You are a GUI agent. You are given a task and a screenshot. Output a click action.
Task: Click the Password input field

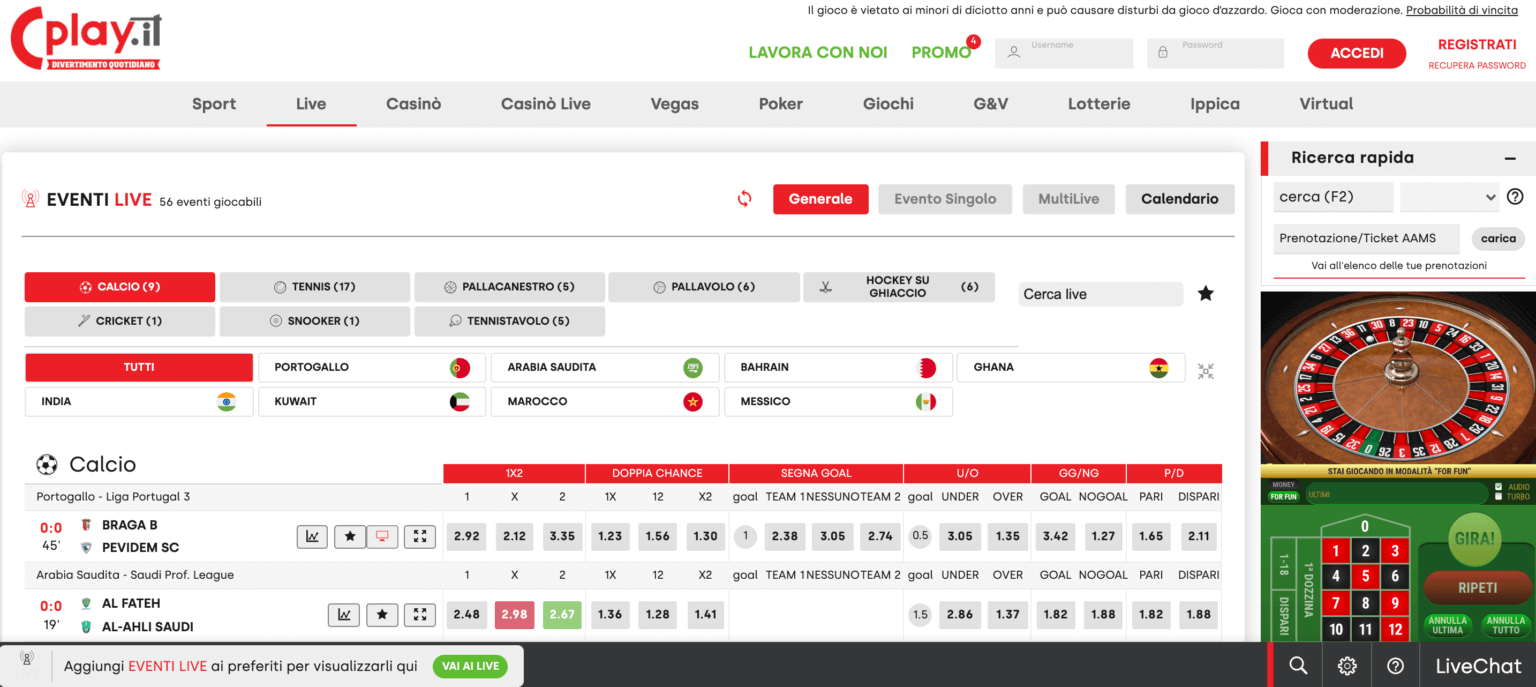click(x=1215, y=53)
